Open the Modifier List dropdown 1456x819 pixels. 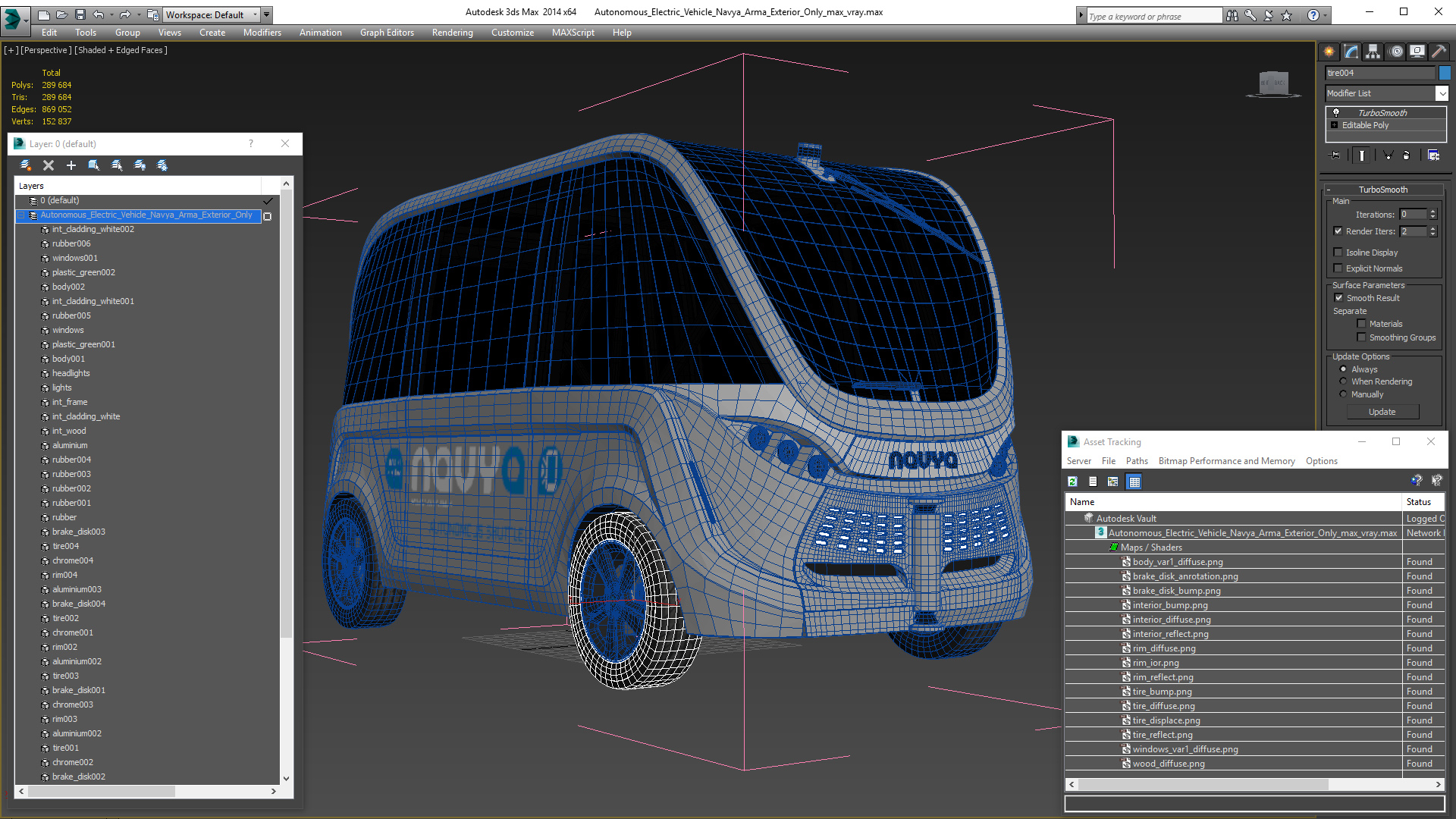click(1442, 93)
